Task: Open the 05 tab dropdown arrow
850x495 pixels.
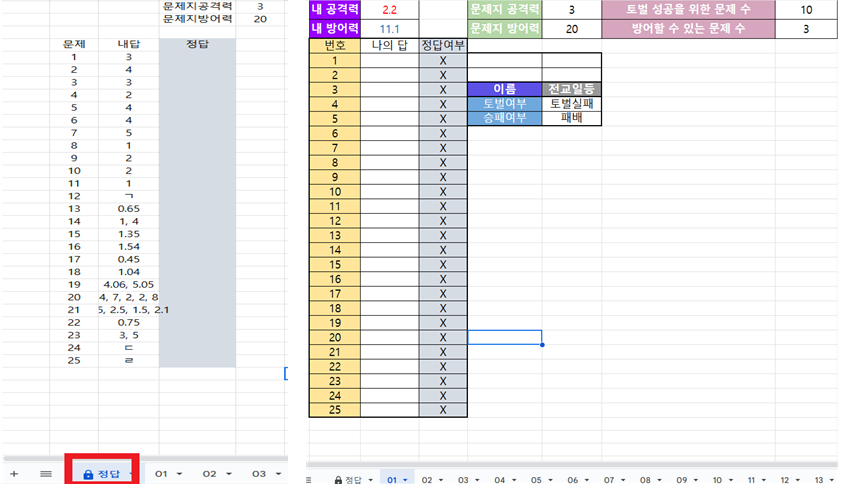Action: (x=550, y=480)
